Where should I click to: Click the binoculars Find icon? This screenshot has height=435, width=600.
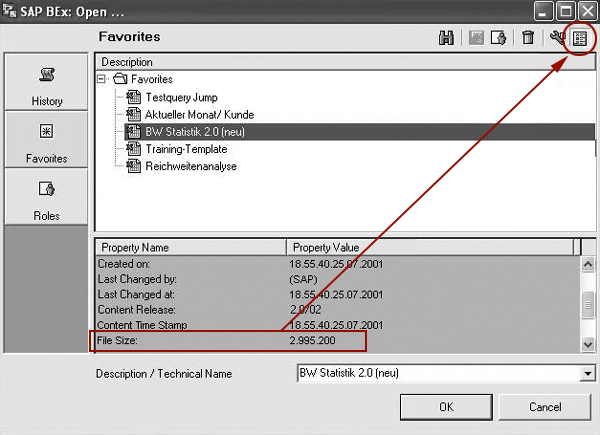tap(446, 38)
